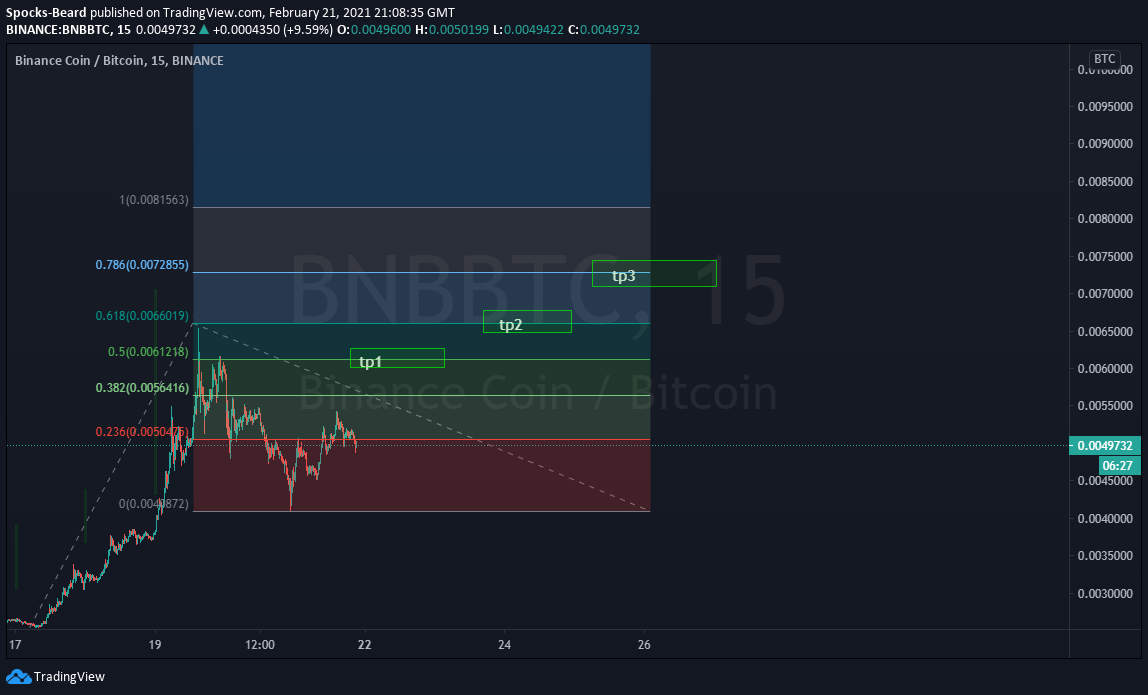
Task: Click the 0.0060000 price axis label
Action: click(1105, 368)
